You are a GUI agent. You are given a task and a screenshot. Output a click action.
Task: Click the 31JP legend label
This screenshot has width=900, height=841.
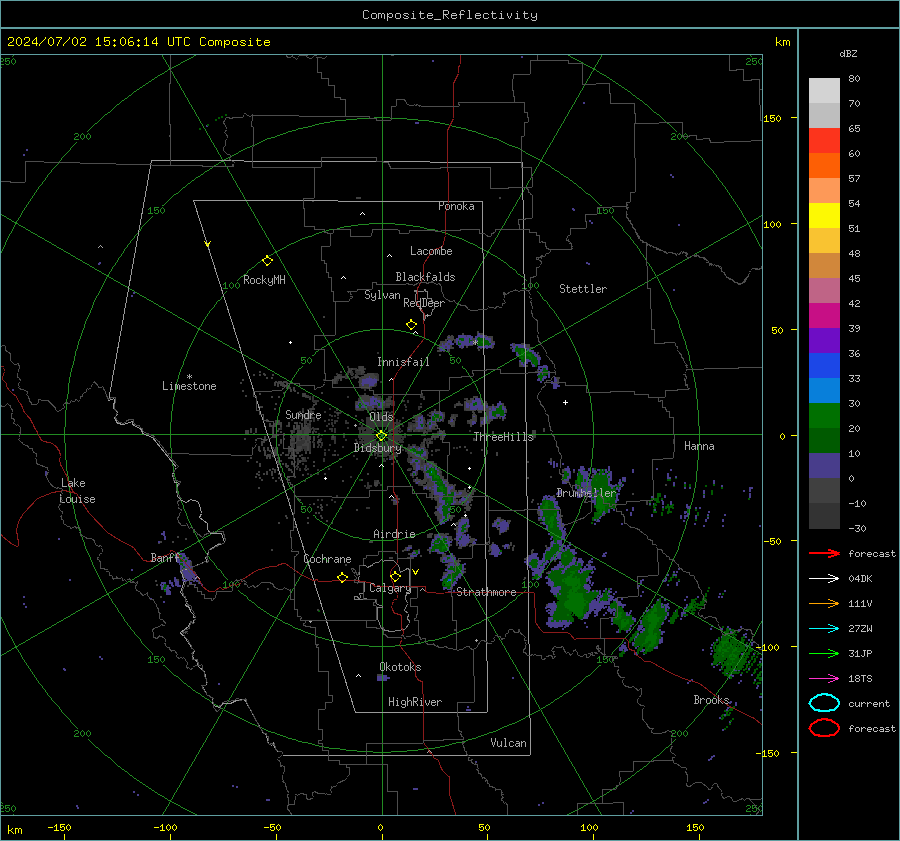coord(860,653)
